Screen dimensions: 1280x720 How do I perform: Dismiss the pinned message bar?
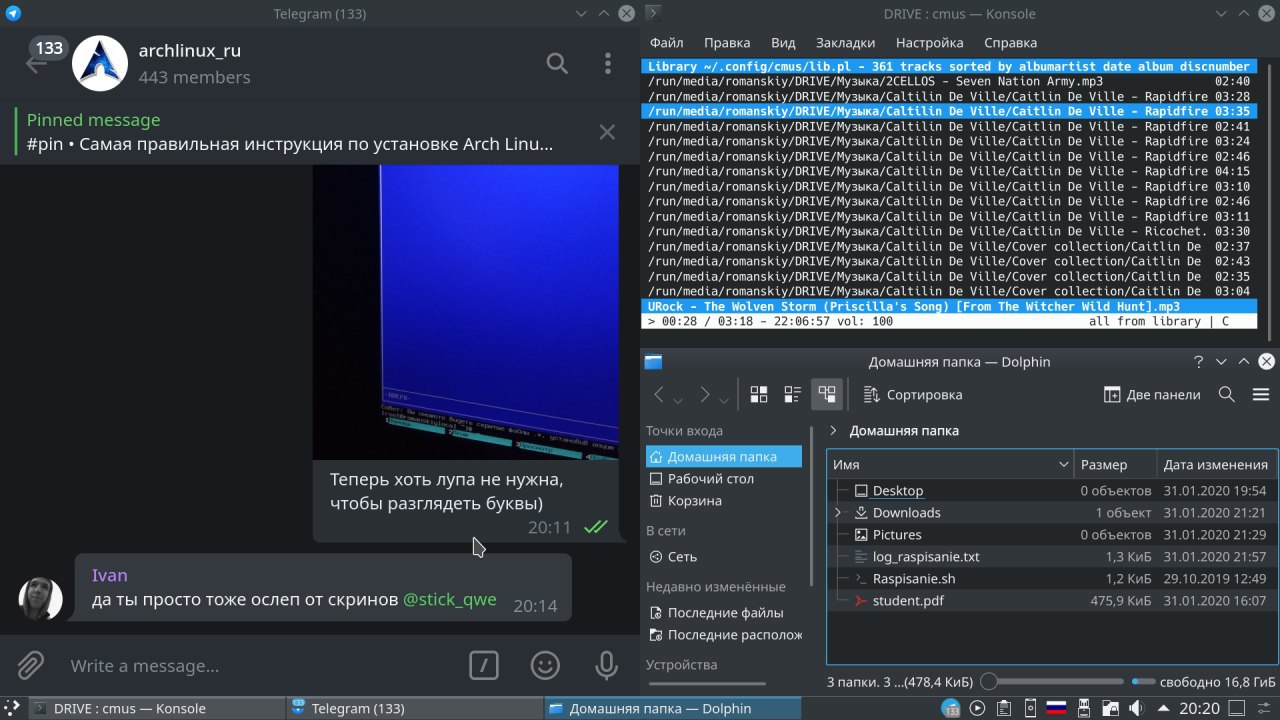[607, 132]
